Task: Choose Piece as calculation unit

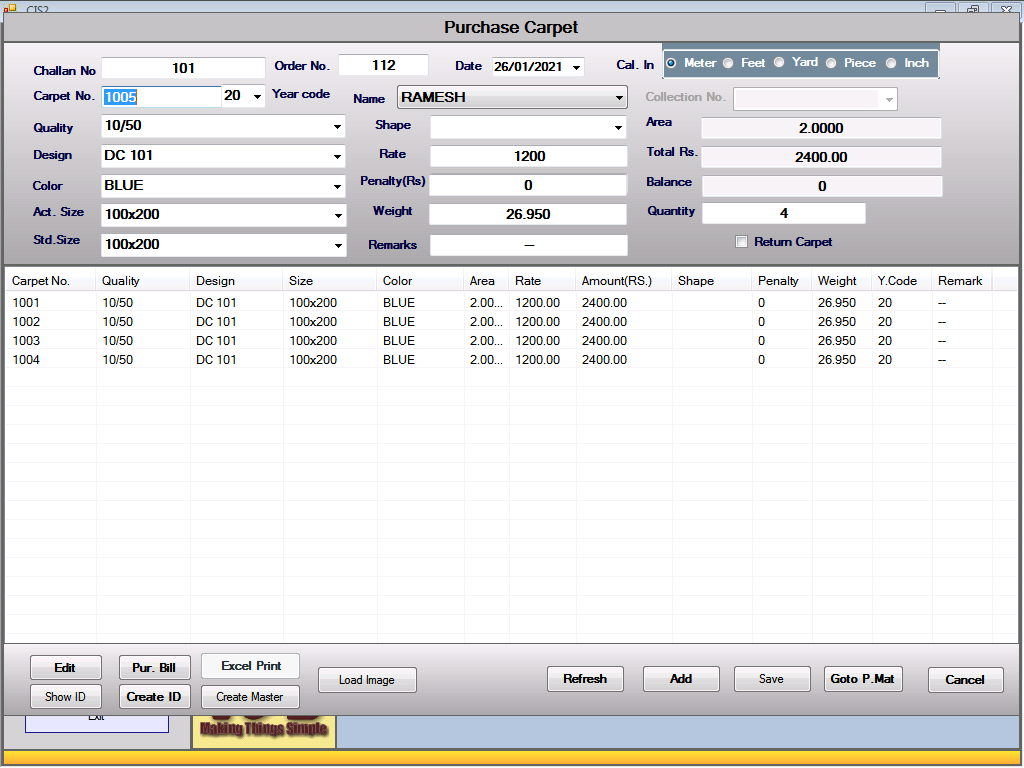Action: click(831, 63)
